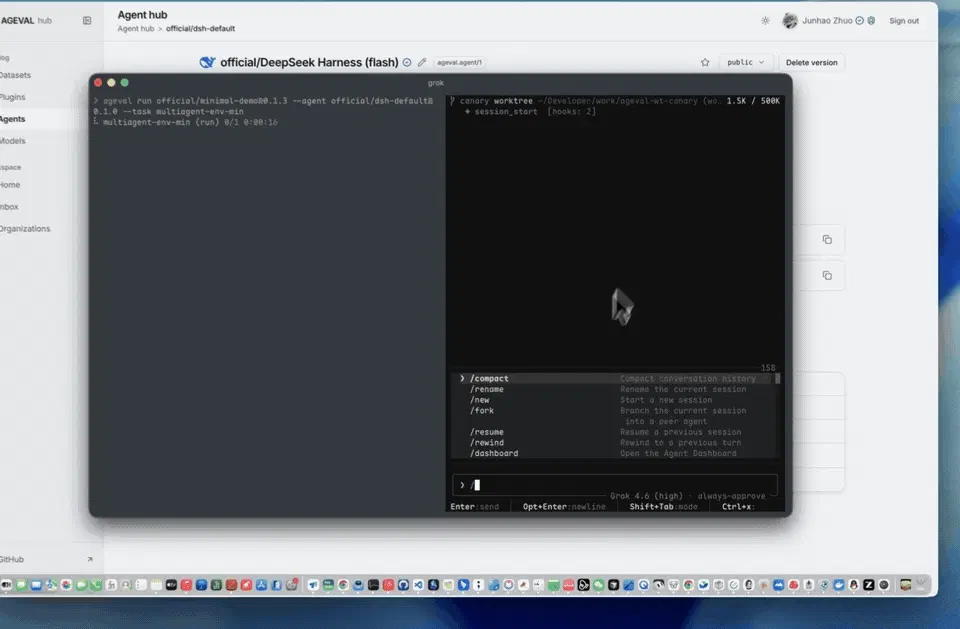Open Plugins in the sidebar

[x=12, y=97]
